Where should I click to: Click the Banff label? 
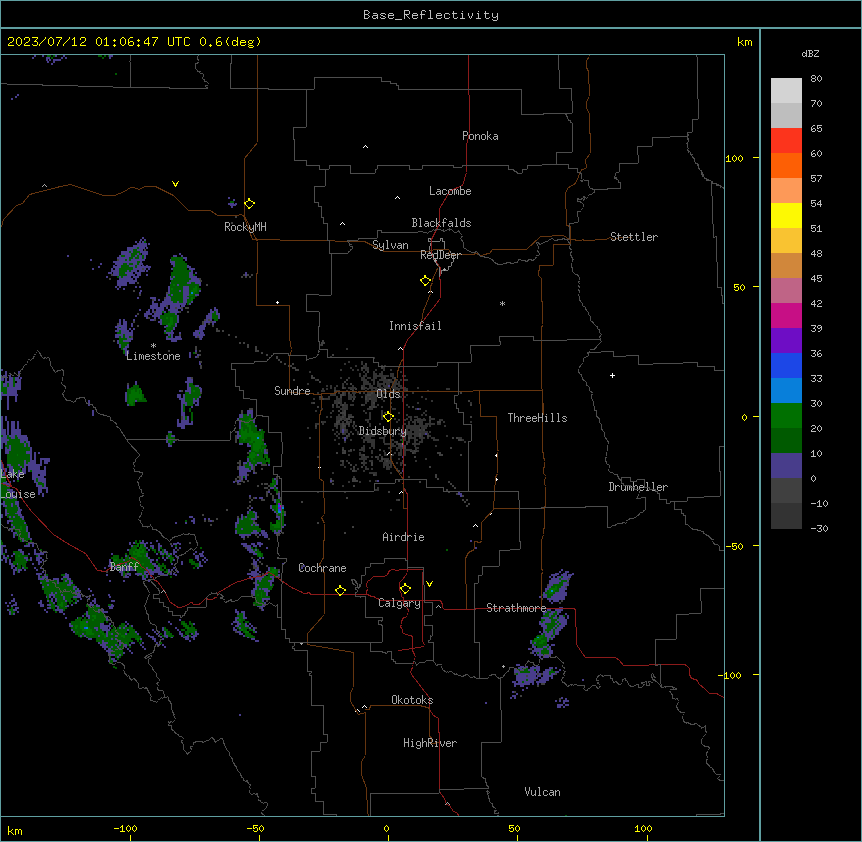pyautogui.click(x=124, y=567)
